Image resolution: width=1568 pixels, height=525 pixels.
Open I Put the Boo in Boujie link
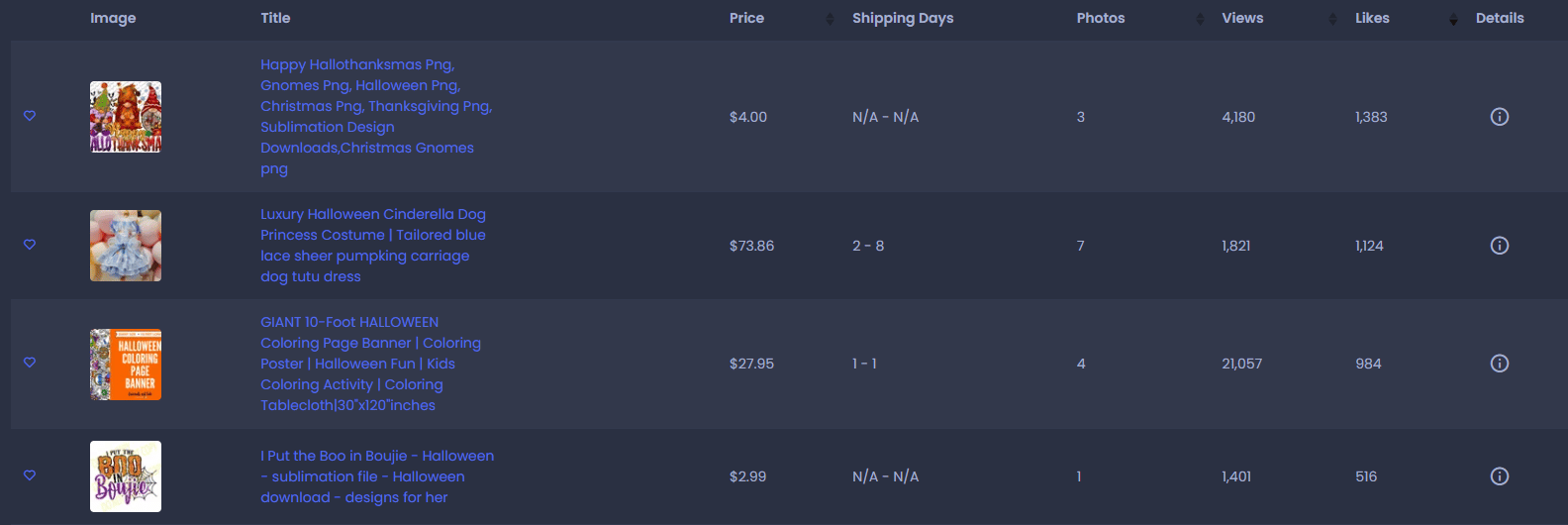tap(377, 476)
